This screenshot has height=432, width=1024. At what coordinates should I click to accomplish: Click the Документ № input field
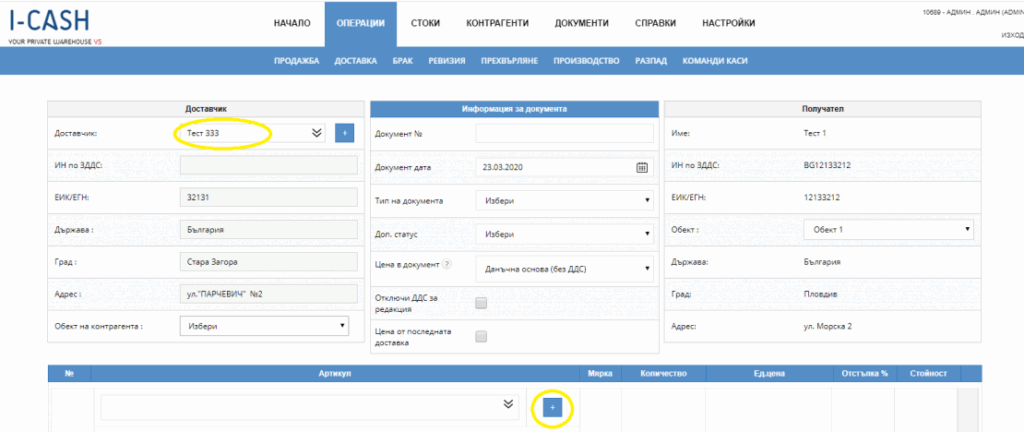coord(564,134)
